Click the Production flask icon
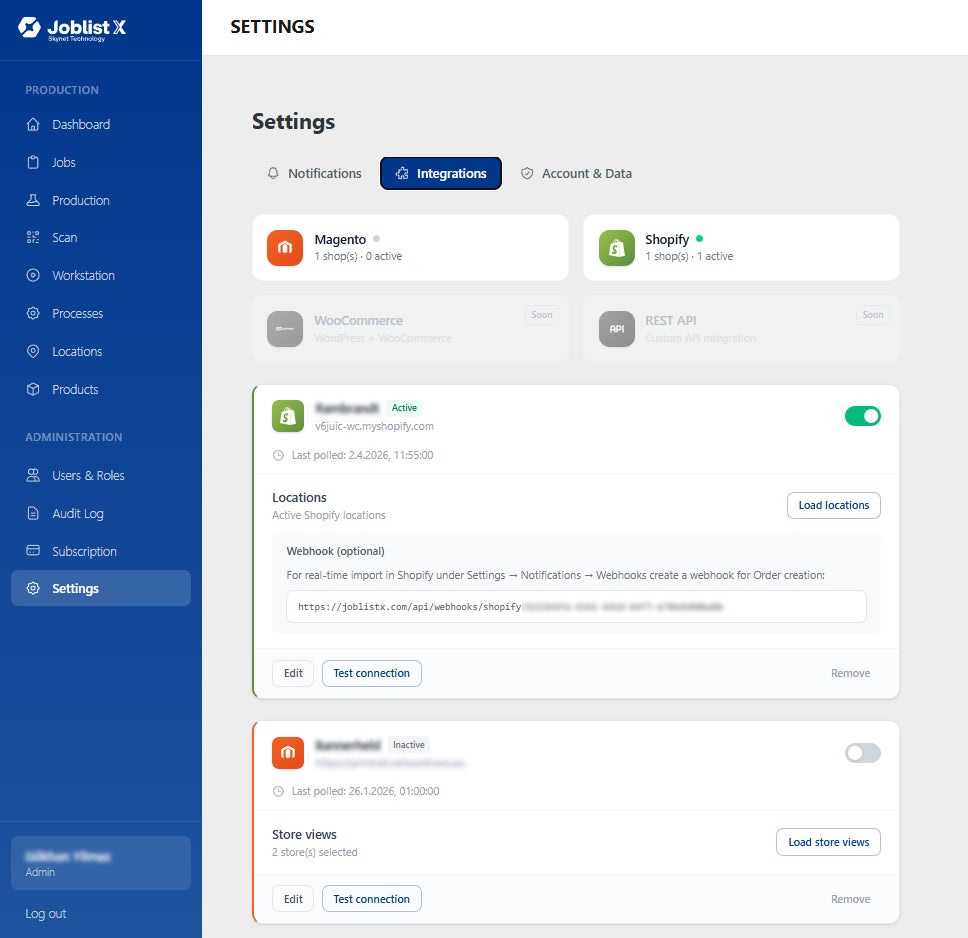Viewport: 968px width, 938px height. [x=33, y=200]
